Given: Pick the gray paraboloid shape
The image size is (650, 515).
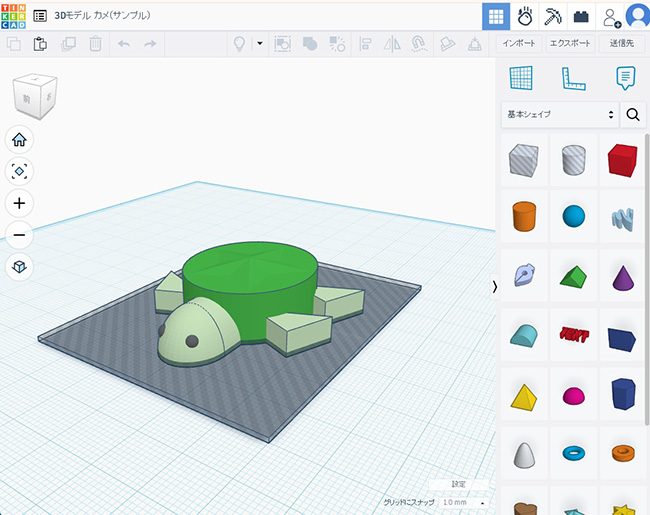Looking at the screenshot, I should (x=524, y=455).
